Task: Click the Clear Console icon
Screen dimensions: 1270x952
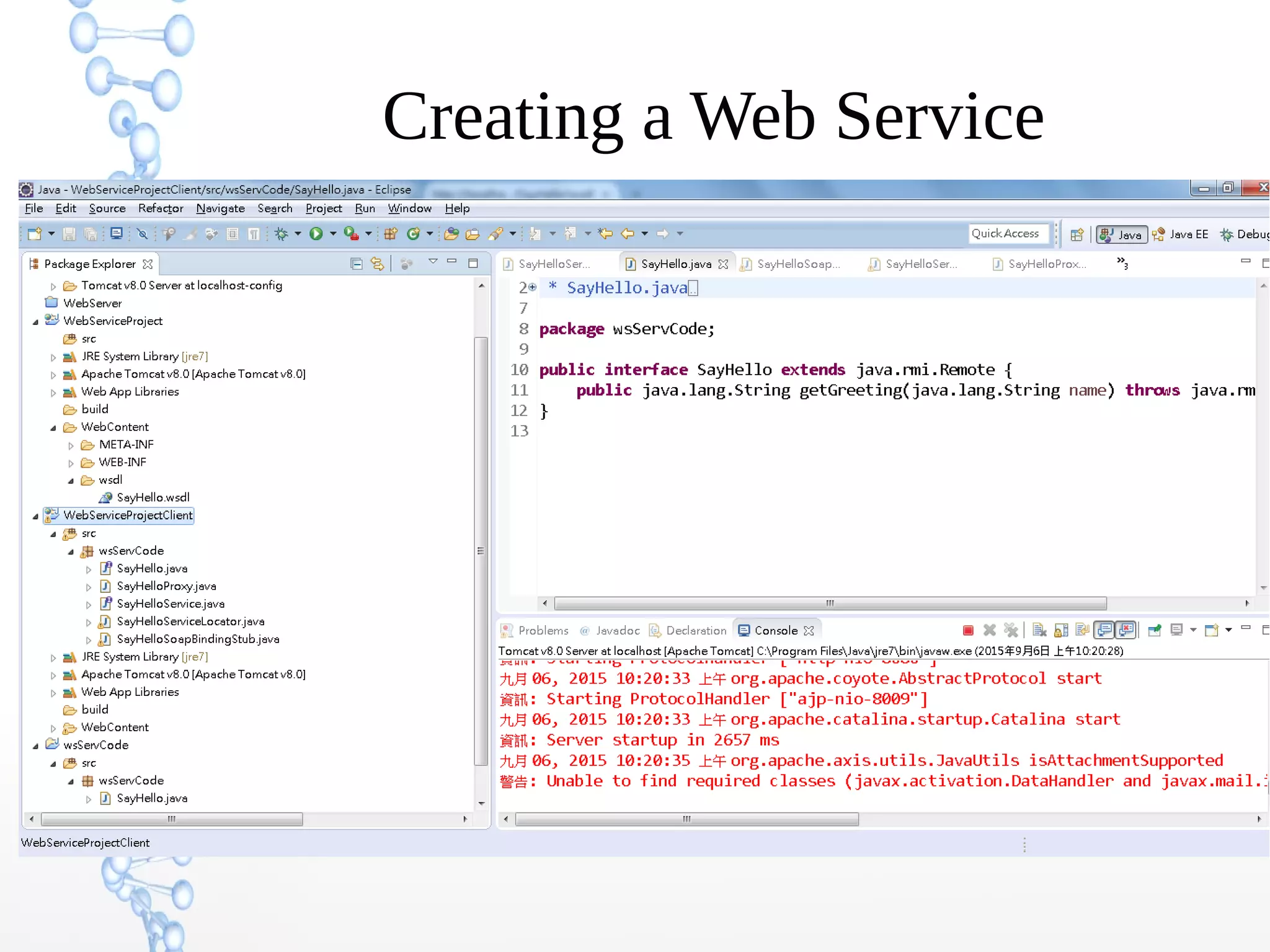Action: [1040, 631]
